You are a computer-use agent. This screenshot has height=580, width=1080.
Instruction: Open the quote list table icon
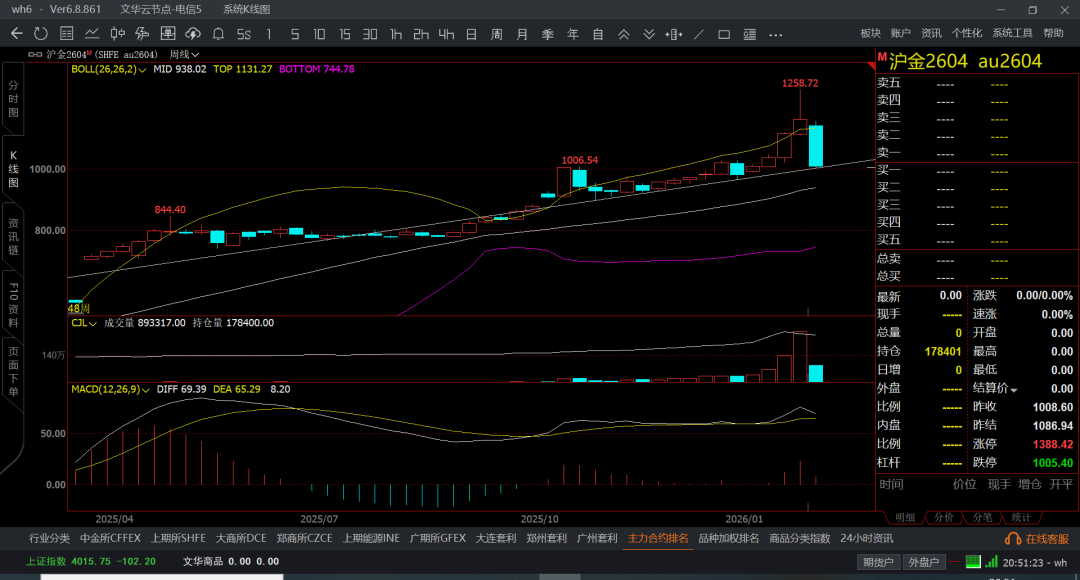(x=66, y=34)
